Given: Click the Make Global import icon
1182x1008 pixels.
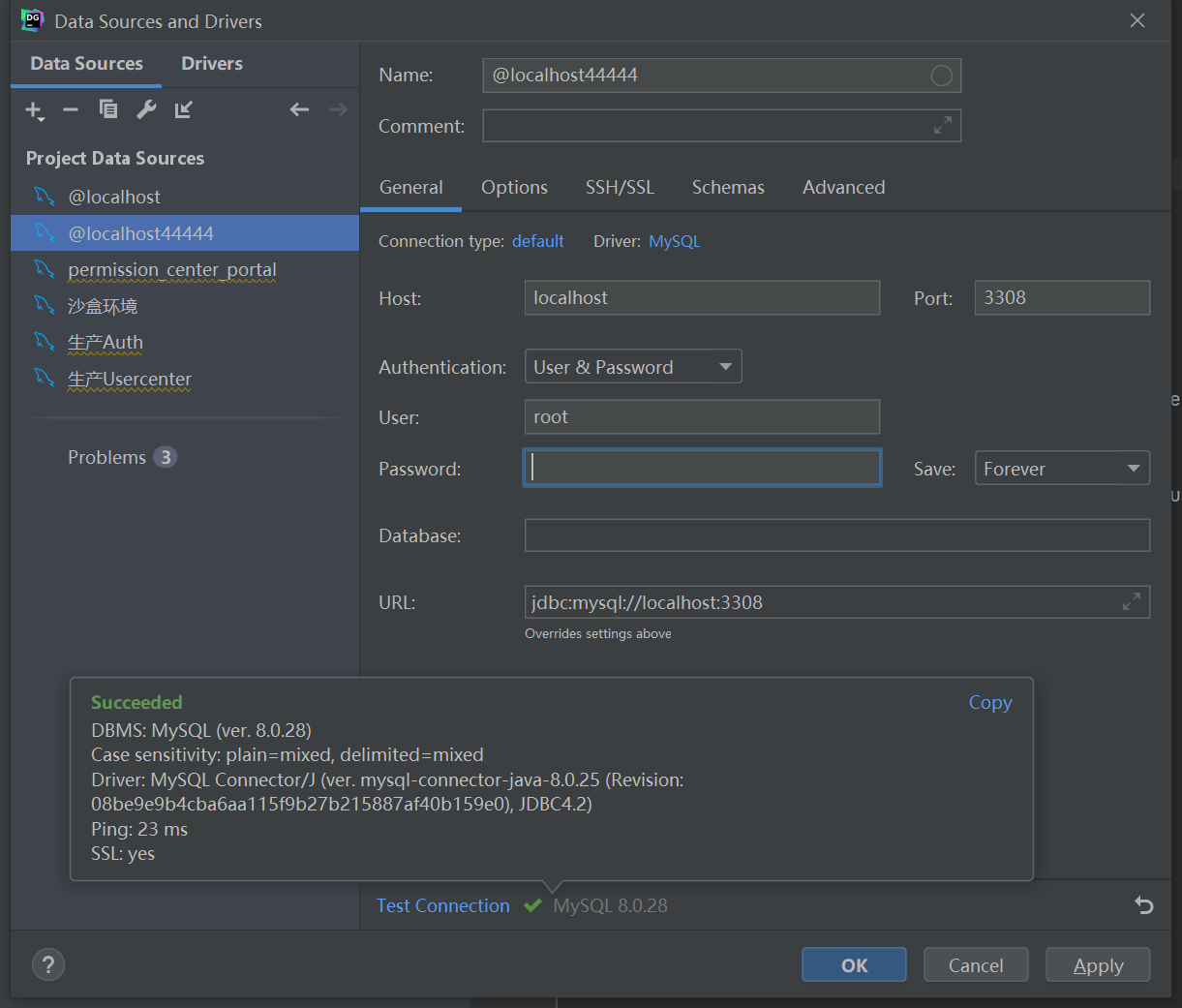Looking at the screenshot, I should (x=184, y=109).
